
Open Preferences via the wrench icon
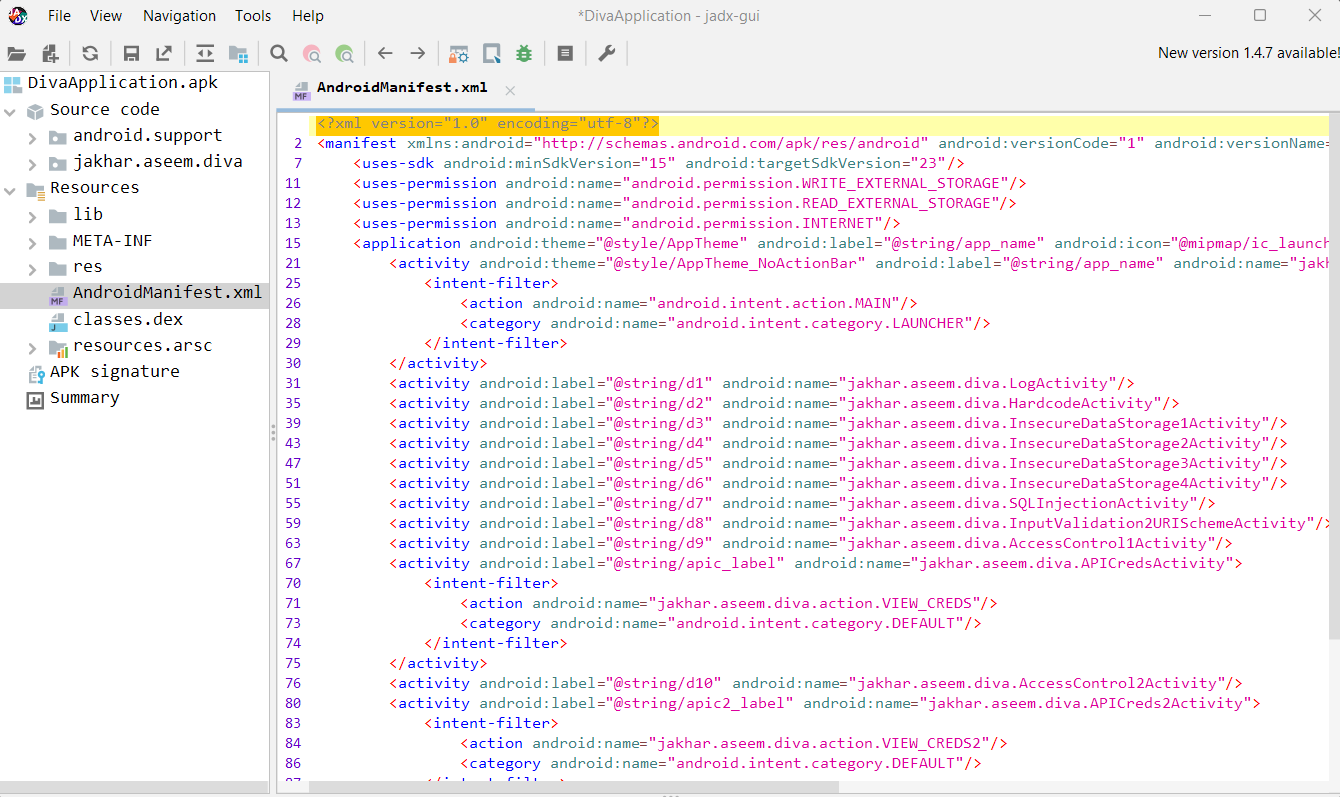[607, 53]
